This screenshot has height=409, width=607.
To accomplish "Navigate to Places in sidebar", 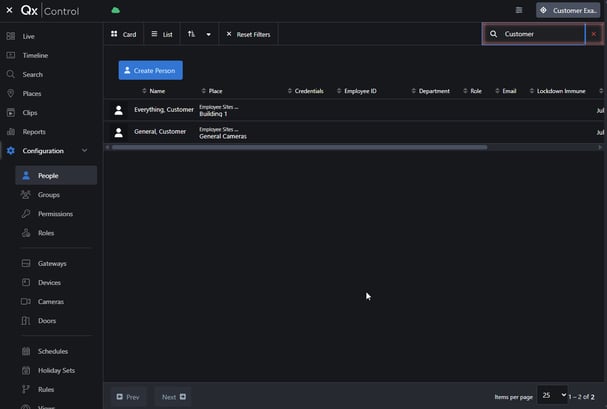I will tap(32, 94).
